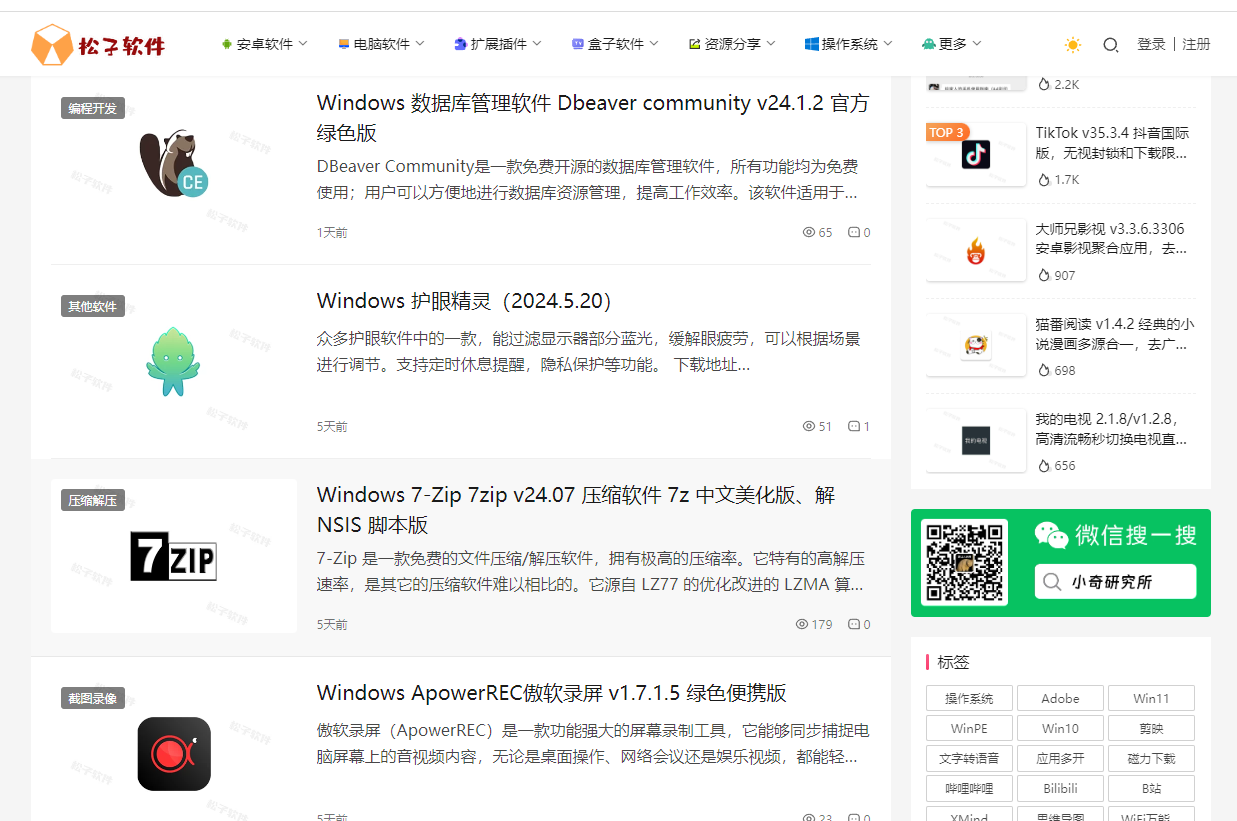The width and height of the screenshot is (1237, 821).
Task: Click the comment icon on the Dbeaver post
Action: 854,232
